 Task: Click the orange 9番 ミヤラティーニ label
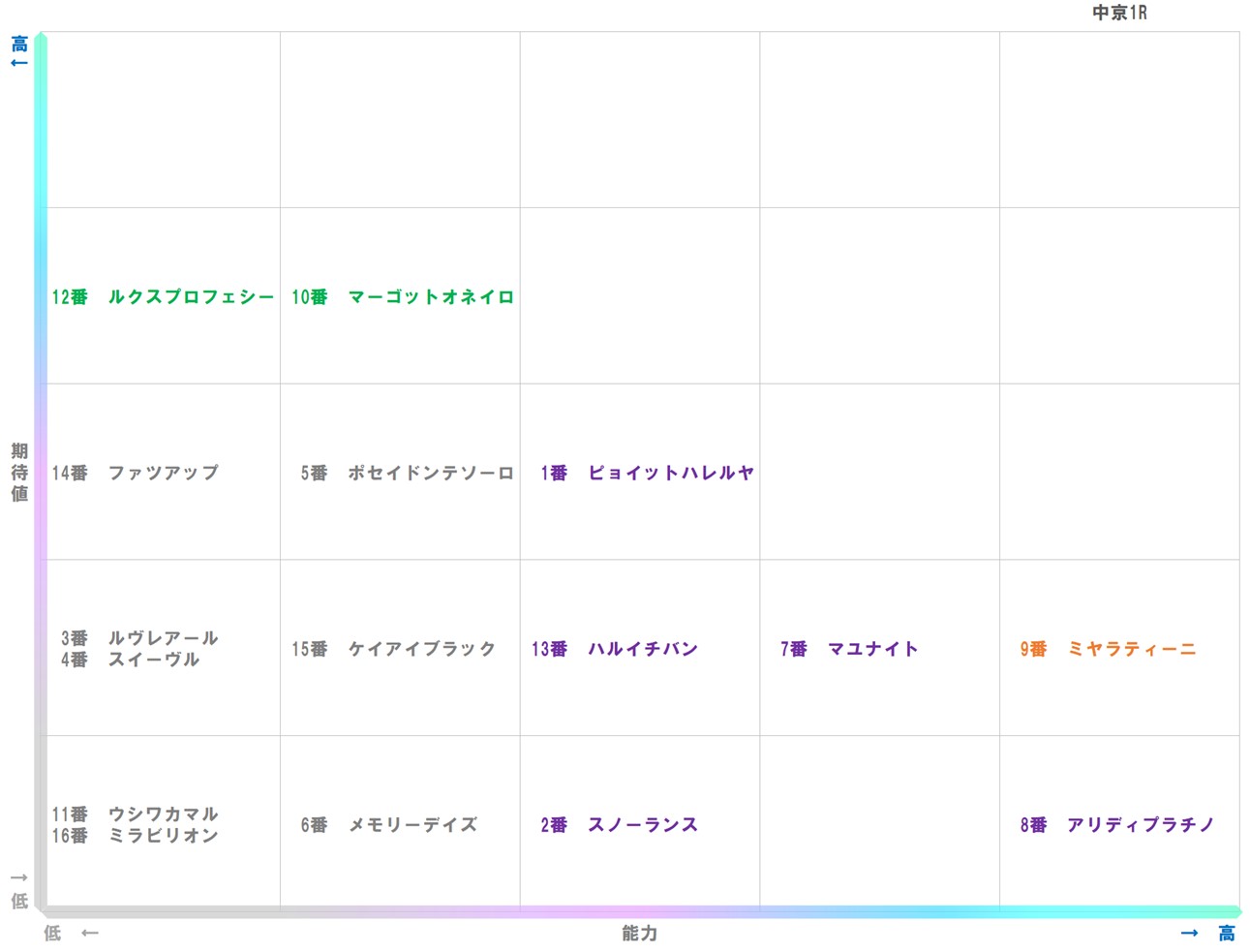coord(1109,649)
